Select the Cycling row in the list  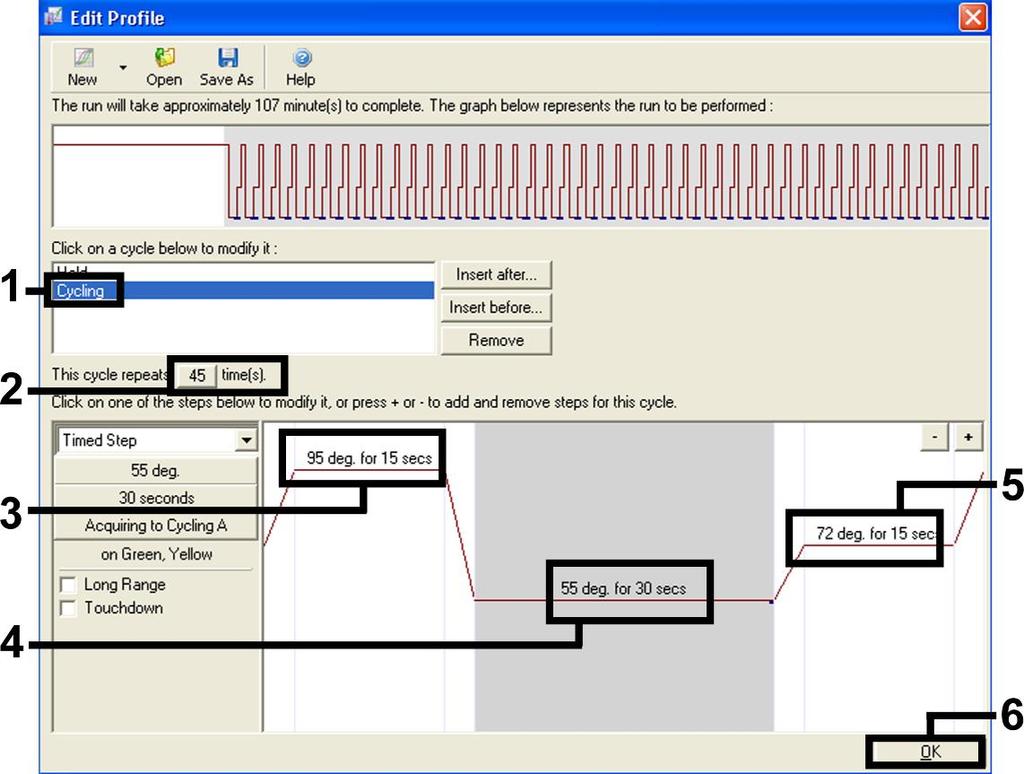coord(243,291)
